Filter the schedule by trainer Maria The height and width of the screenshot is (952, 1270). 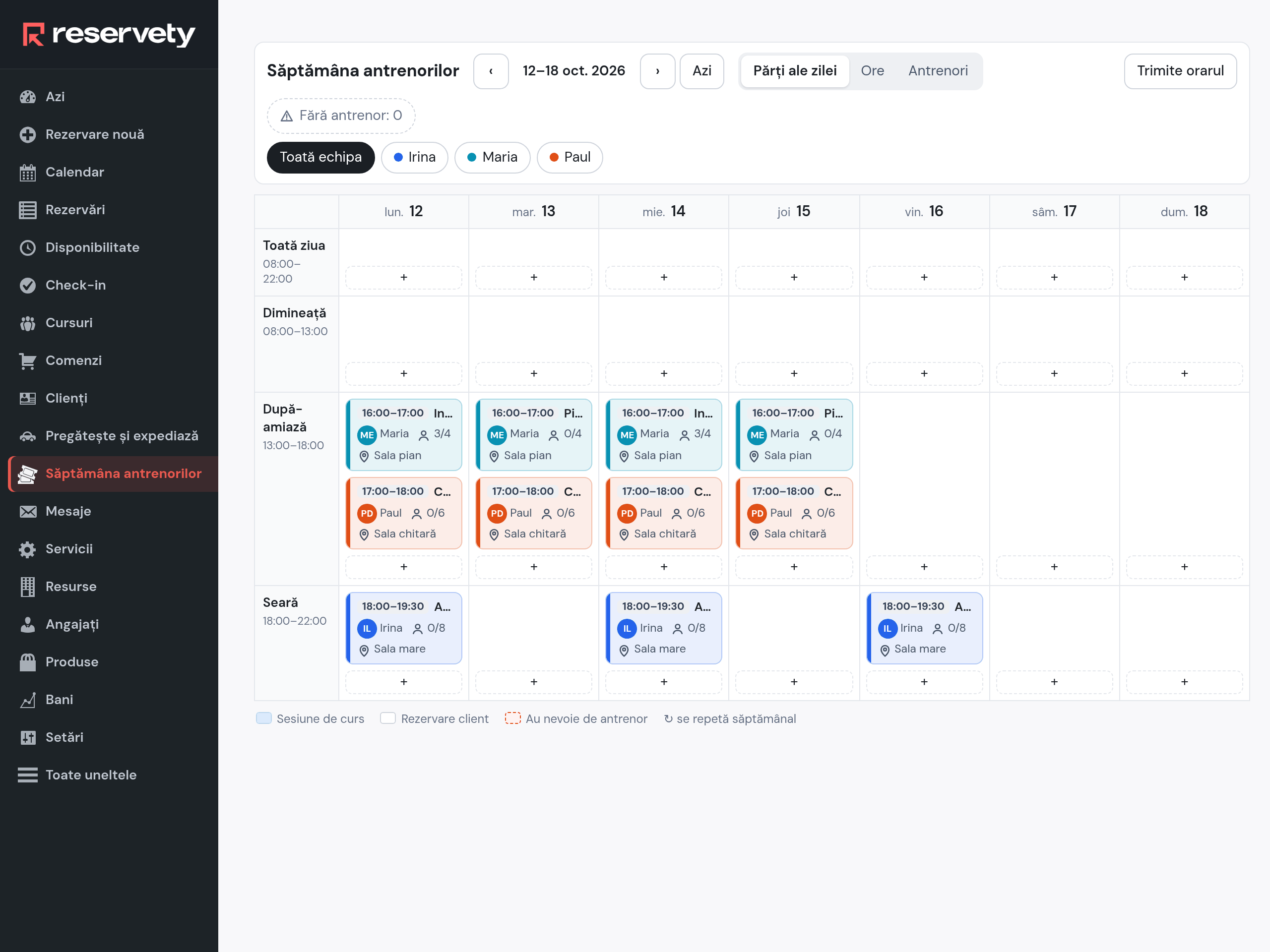click(492, 157)
